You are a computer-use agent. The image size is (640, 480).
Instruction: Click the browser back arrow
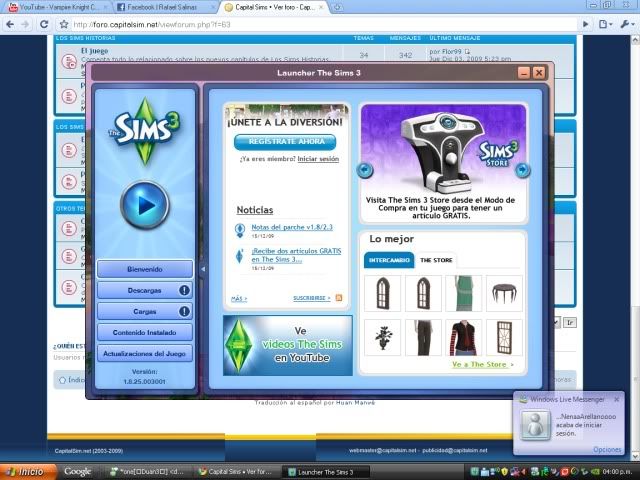click(x=10, y=24)
